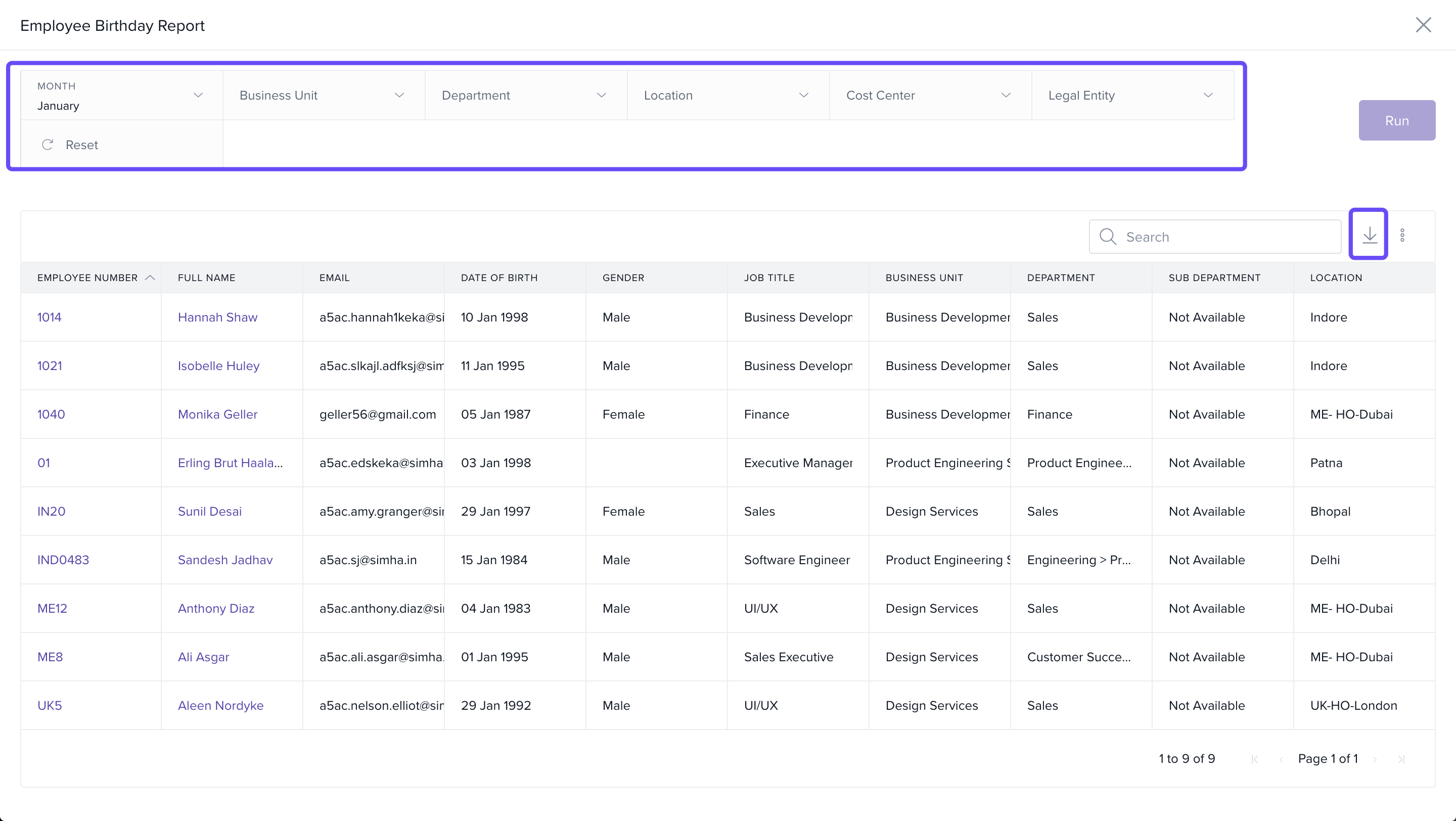Sort by Date of Birth column header
Viewport: 1456px width, 821px height.
pos(498,278)
